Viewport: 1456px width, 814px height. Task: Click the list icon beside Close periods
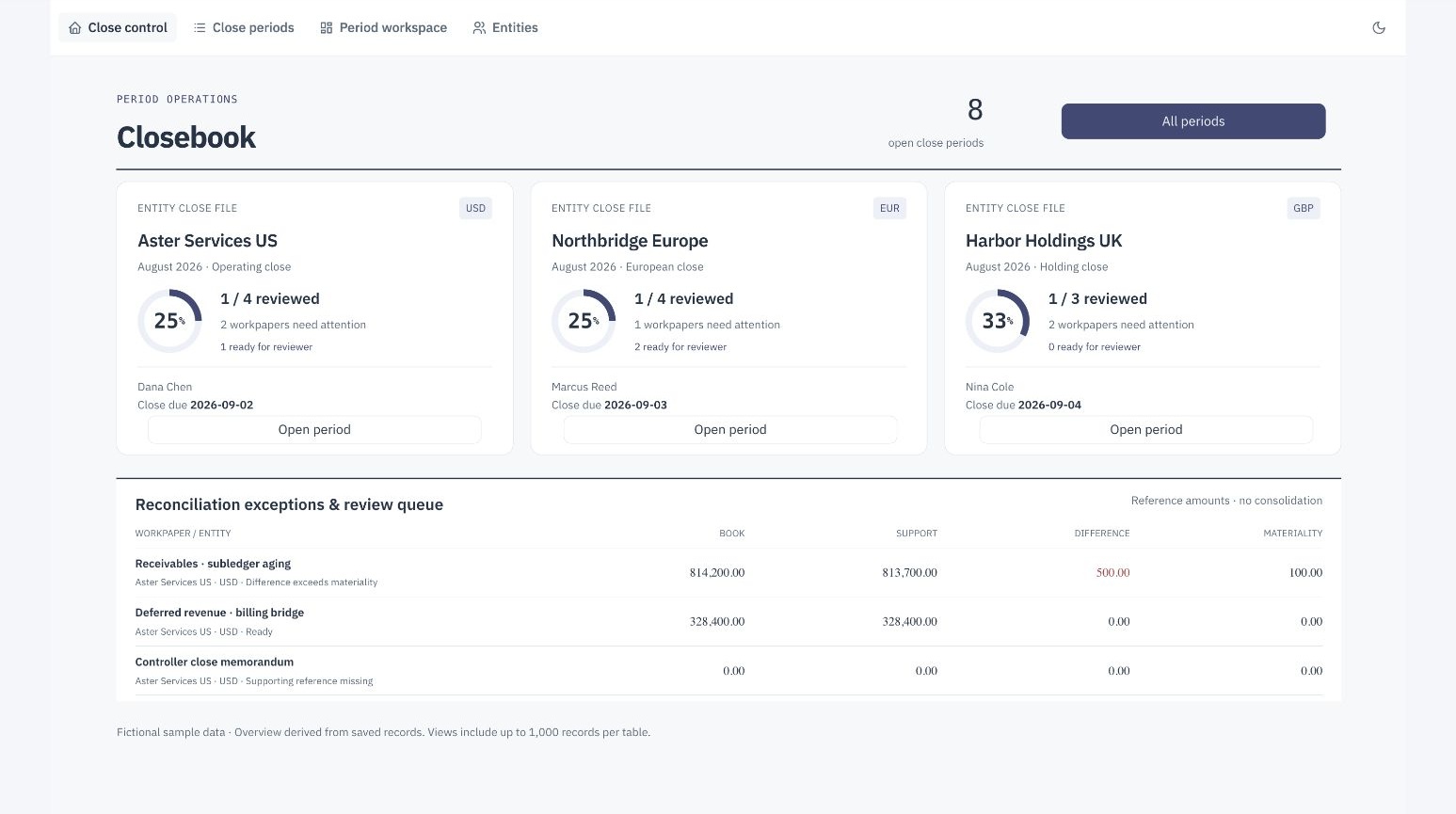(x=200, y=28)
